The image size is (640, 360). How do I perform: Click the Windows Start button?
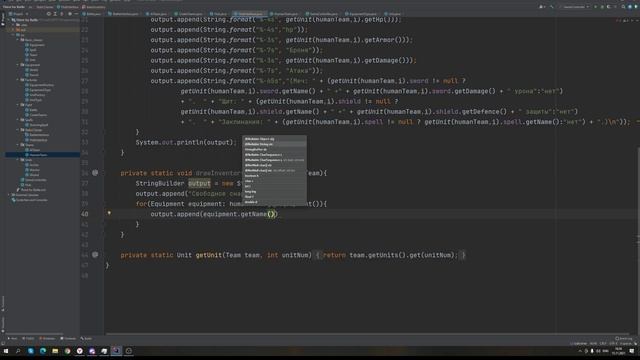click(6, 351)
